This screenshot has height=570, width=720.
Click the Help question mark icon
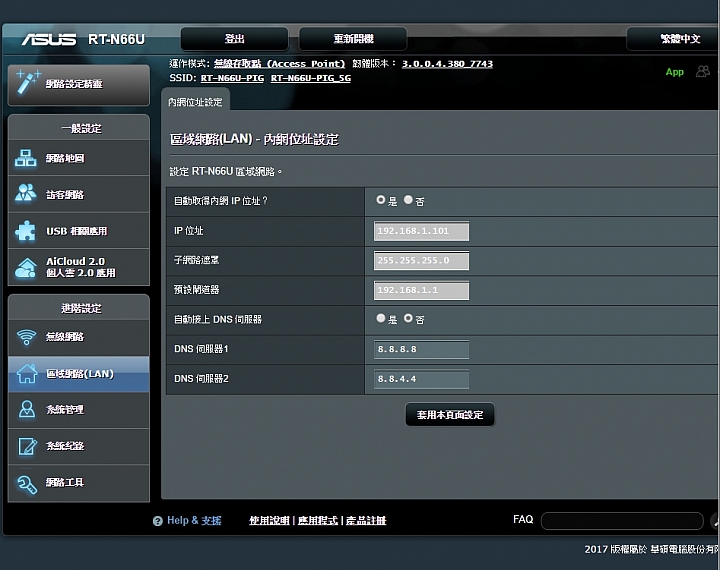(x=158, y=521)
